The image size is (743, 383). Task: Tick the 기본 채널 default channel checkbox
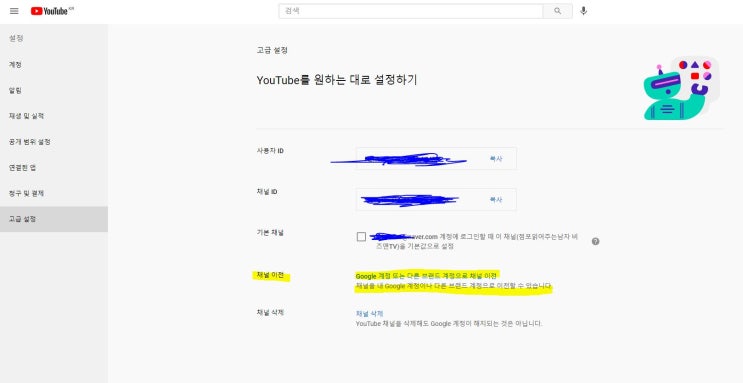coord(362,237)
